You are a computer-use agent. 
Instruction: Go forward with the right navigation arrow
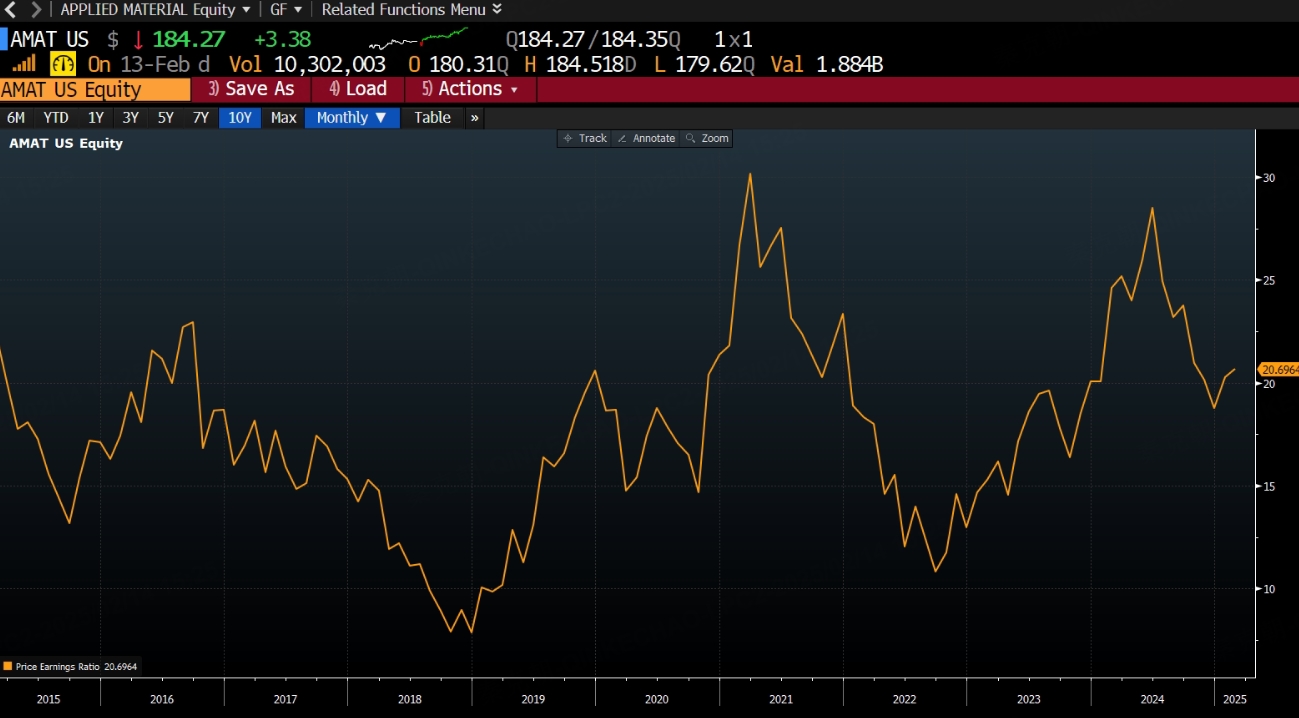36,10
